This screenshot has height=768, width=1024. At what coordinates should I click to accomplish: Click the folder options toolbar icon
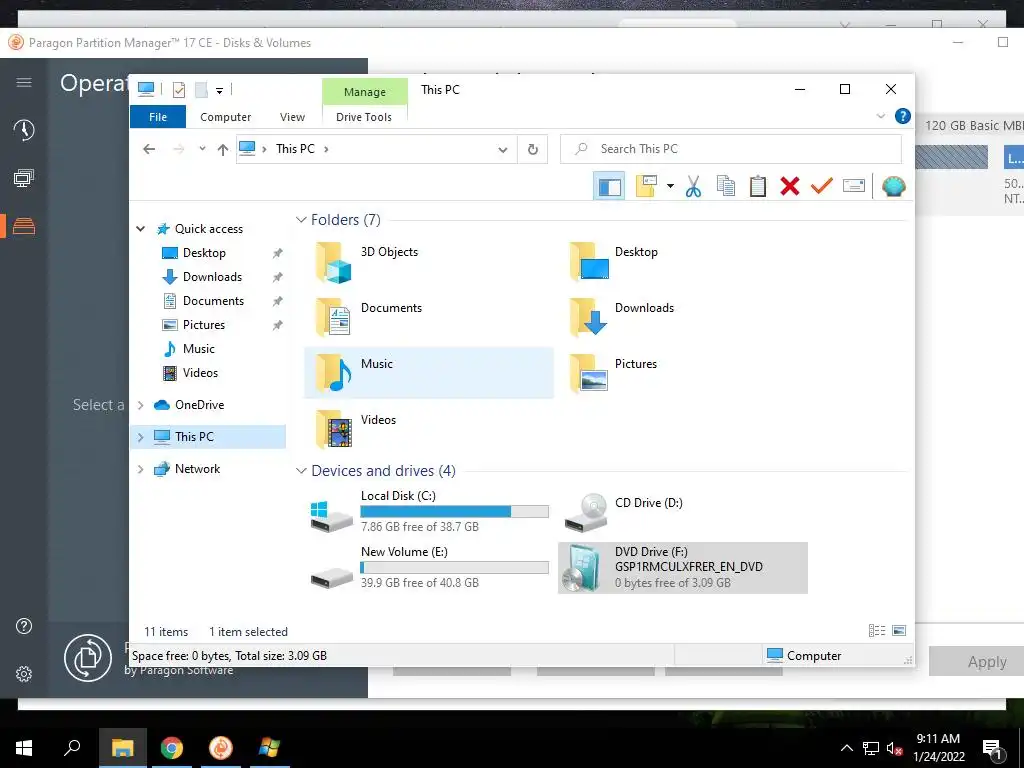(647, 186)
